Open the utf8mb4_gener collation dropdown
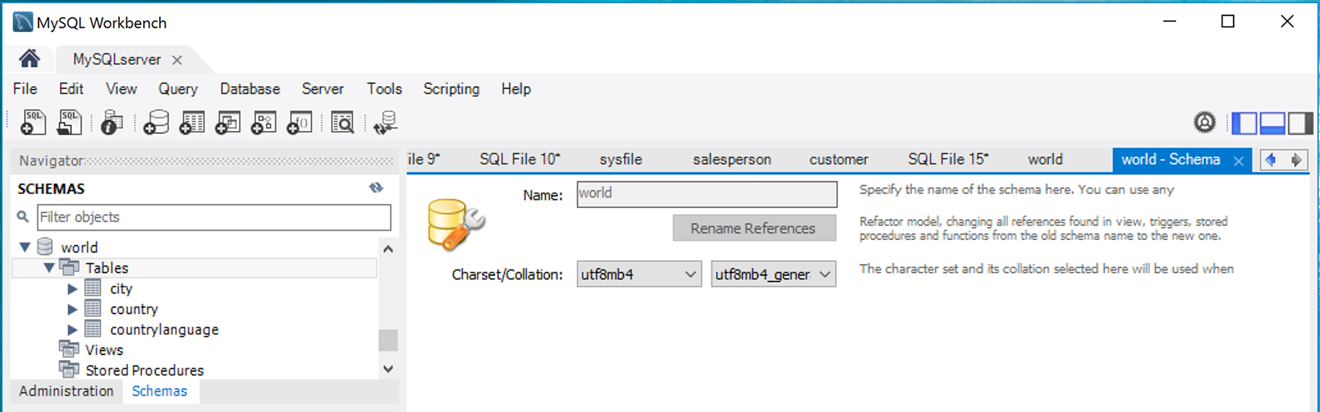This screenshot has height=412, width=1320. tap(773, 274)
